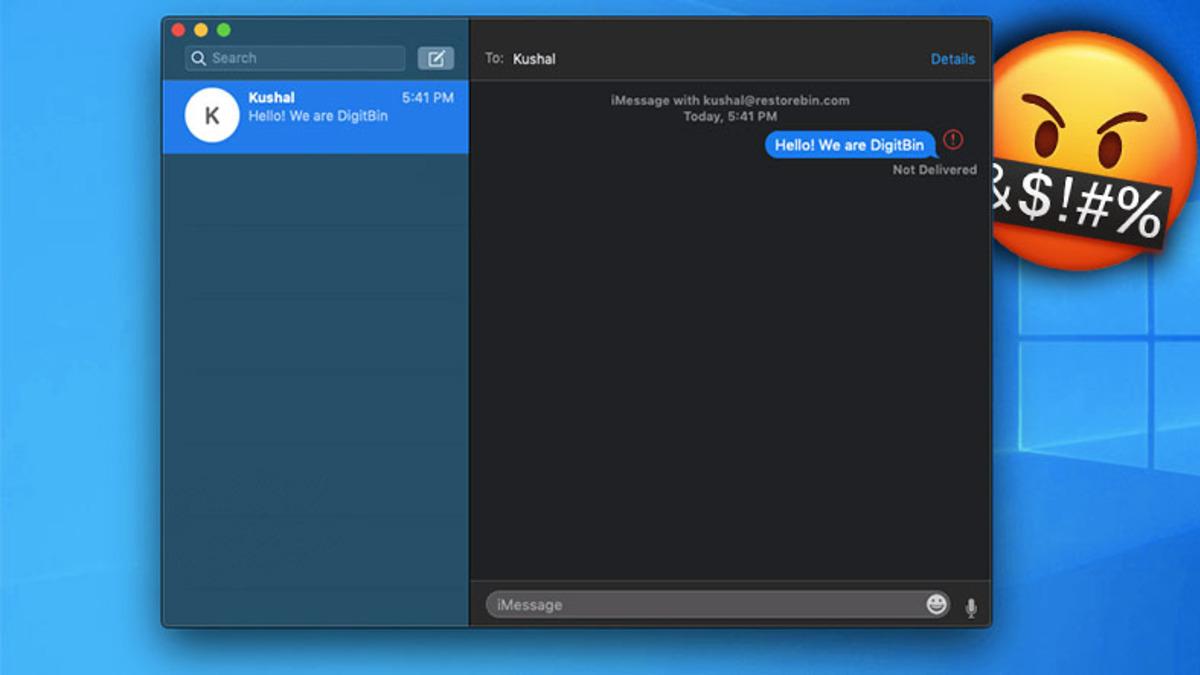This screenshot has height=675, width=1200.
Task: Minimize the Messages window with yellow button
Action: pos(201,30)
